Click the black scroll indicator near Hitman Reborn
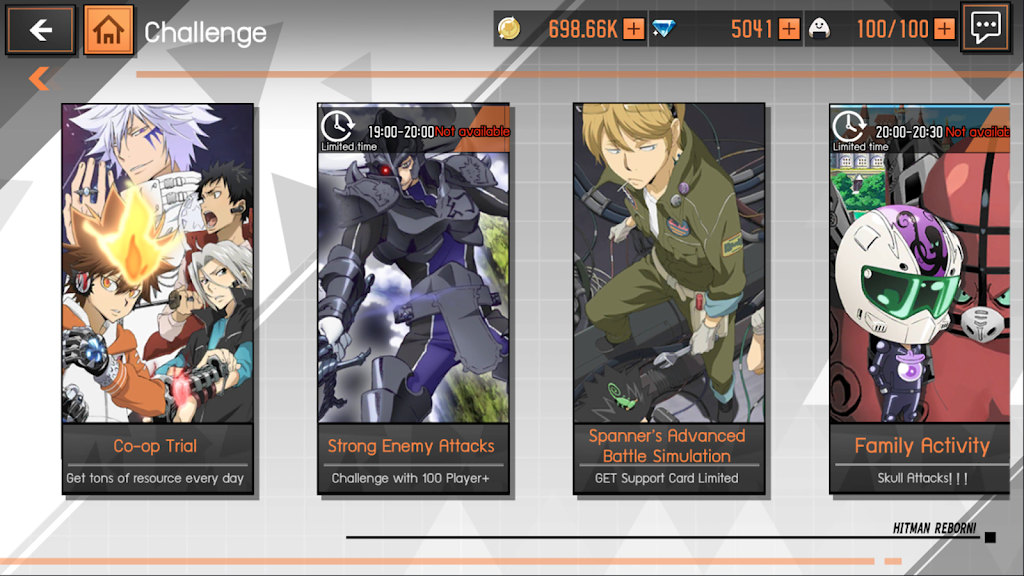The height and width of the screenshot is (576, 1024). [x=990, y=537]
